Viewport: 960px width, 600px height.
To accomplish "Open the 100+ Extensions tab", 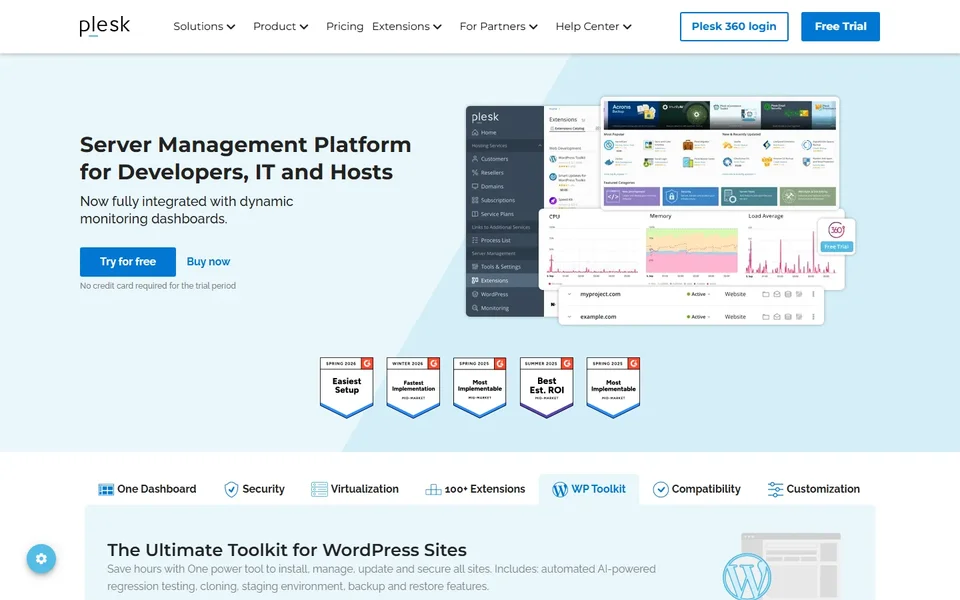I will coord(475,489).
